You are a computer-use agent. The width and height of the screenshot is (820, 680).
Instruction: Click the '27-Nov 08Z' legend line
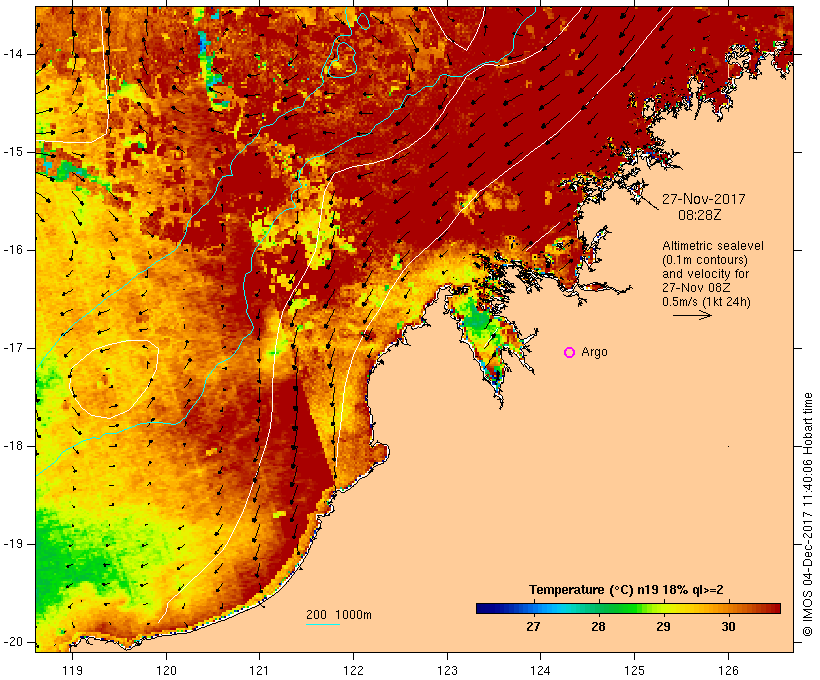point(696,288)
